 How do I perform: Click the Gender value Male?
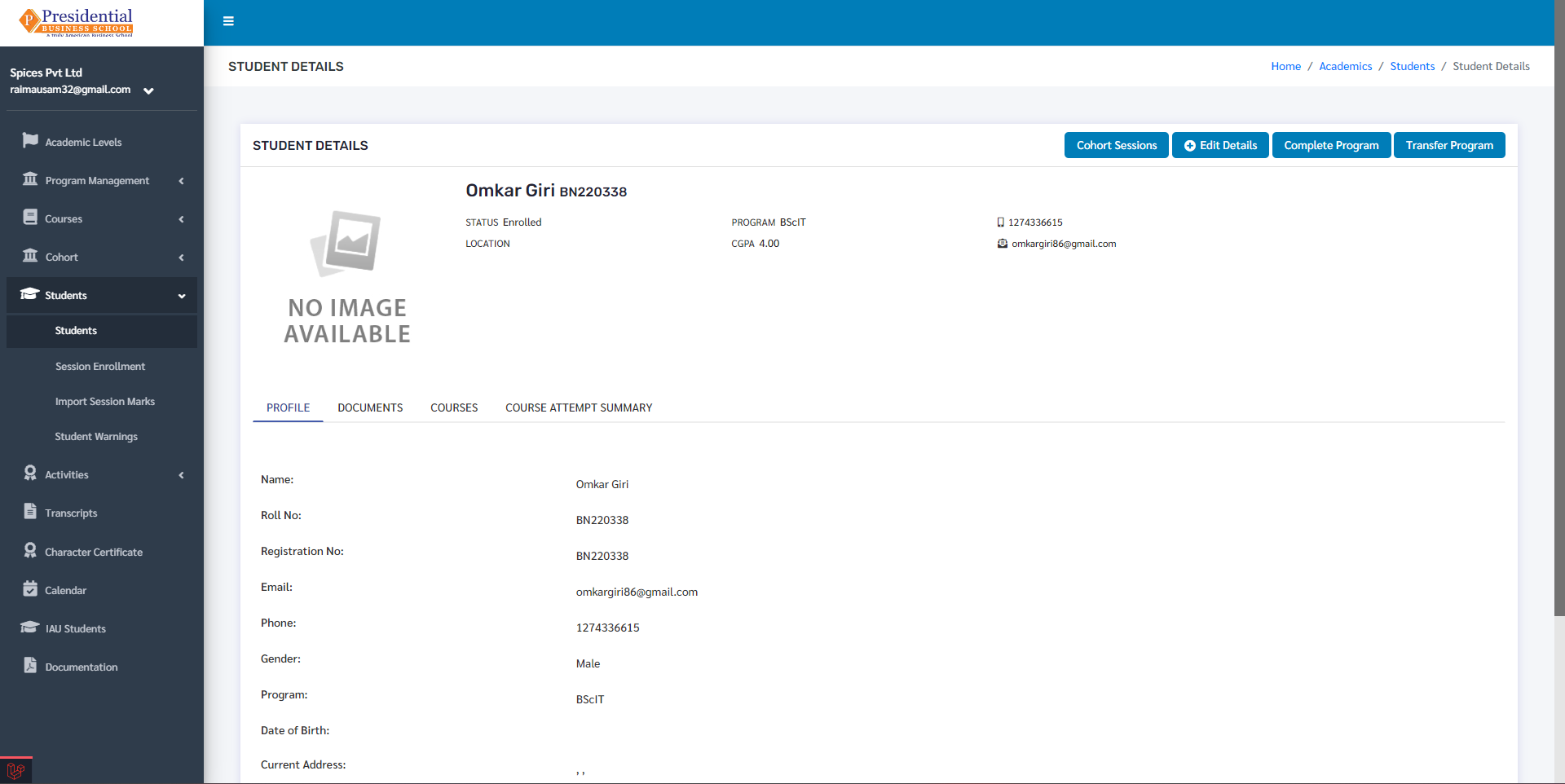(x=588, y=663)
